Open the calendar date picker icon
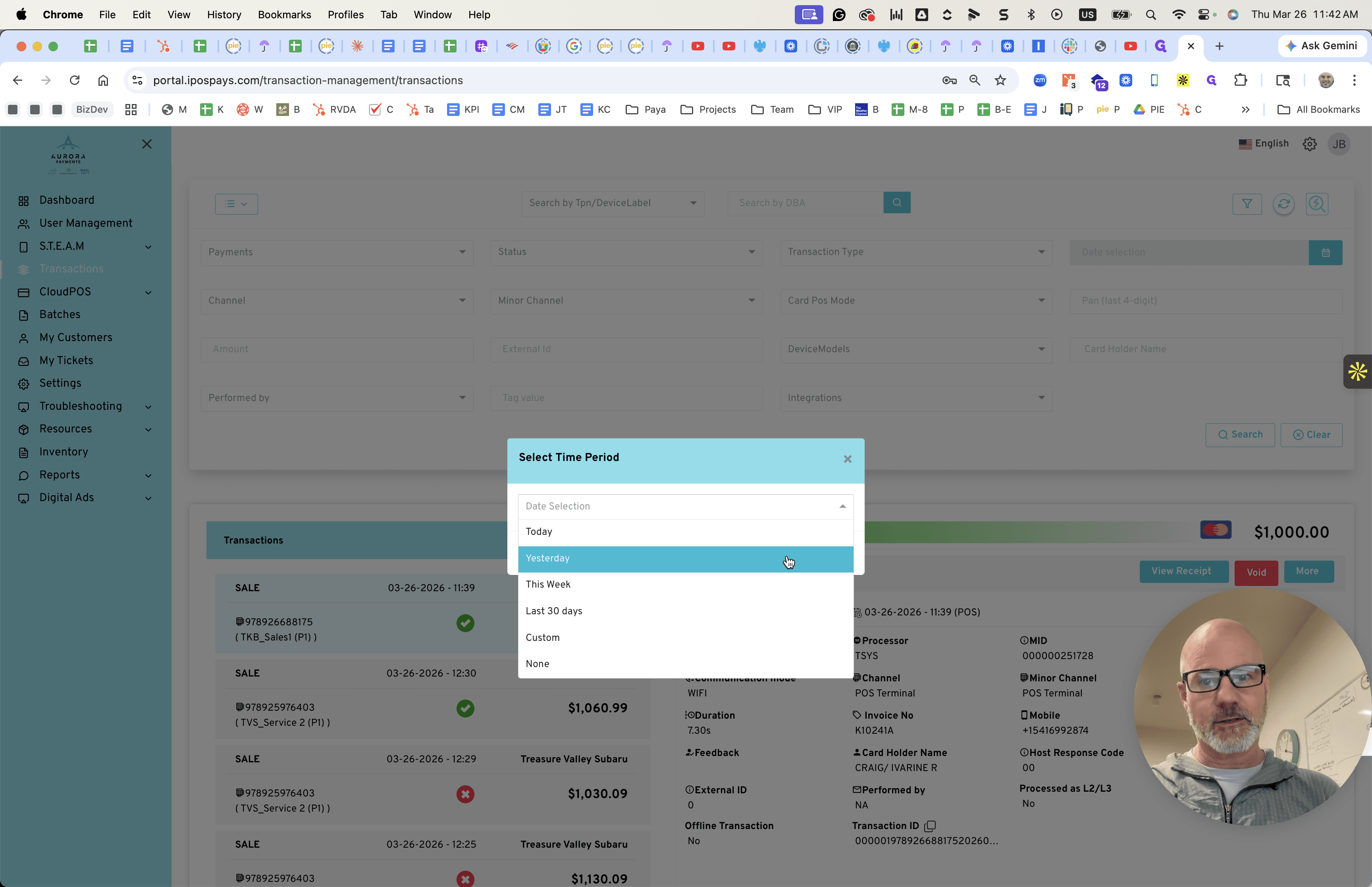1372x887 pixels. 1326,252
